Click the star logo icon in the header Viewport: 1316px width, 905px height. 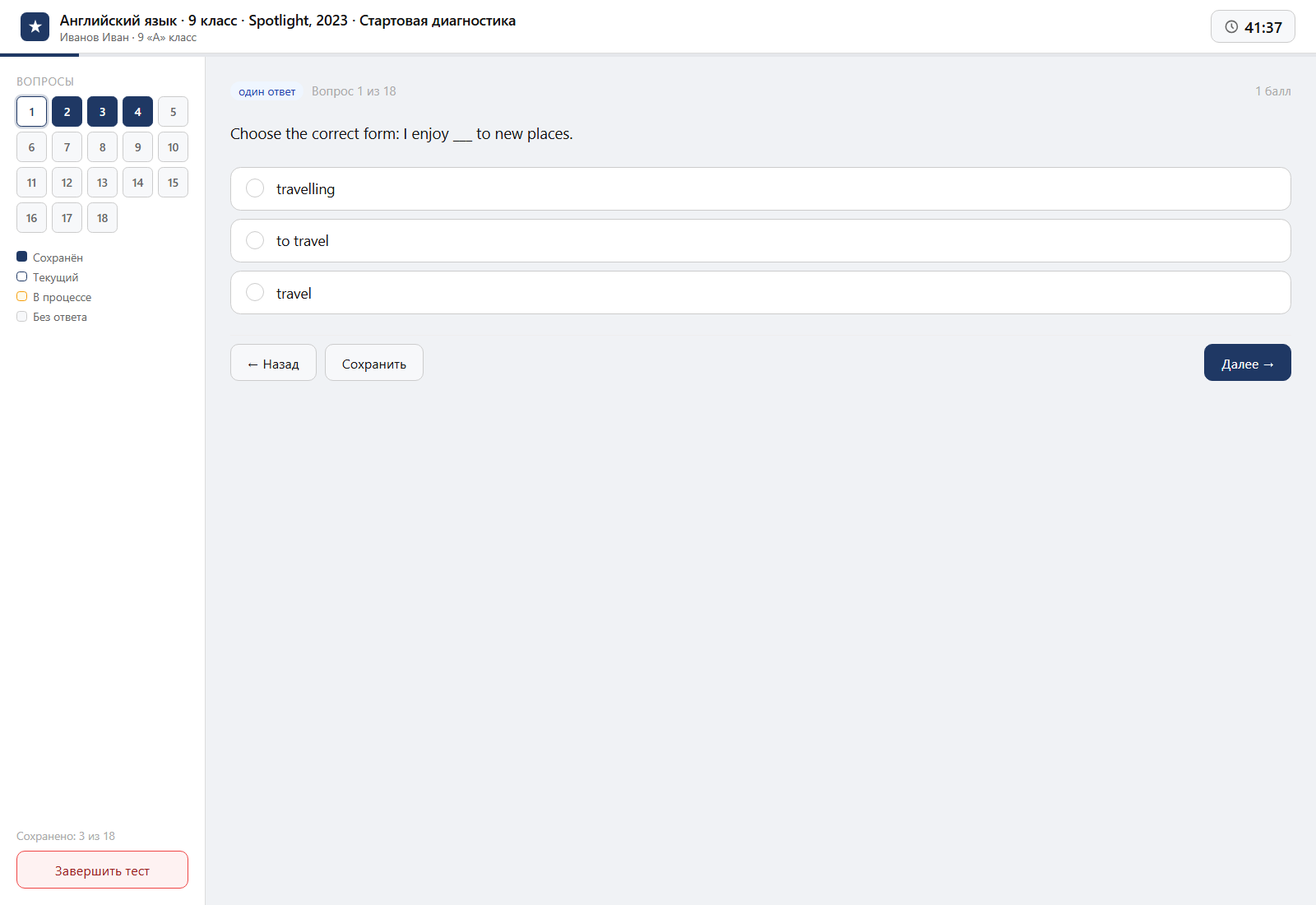pos(35,27)
